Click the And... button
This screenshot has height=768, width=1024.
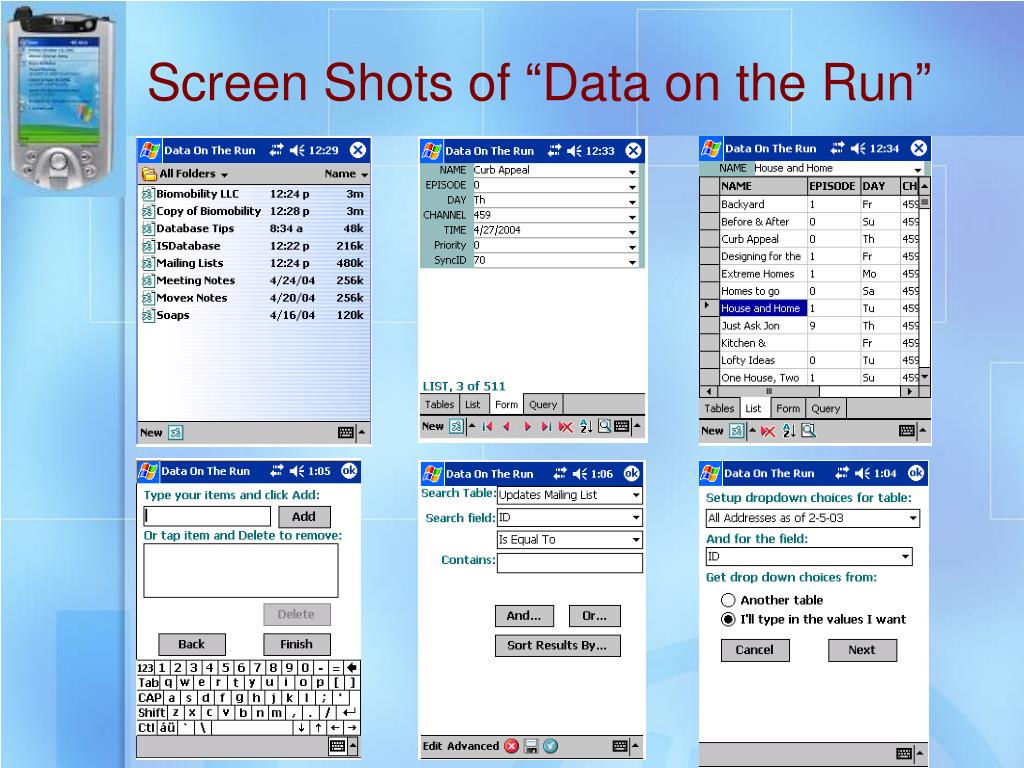click(524, 615)
